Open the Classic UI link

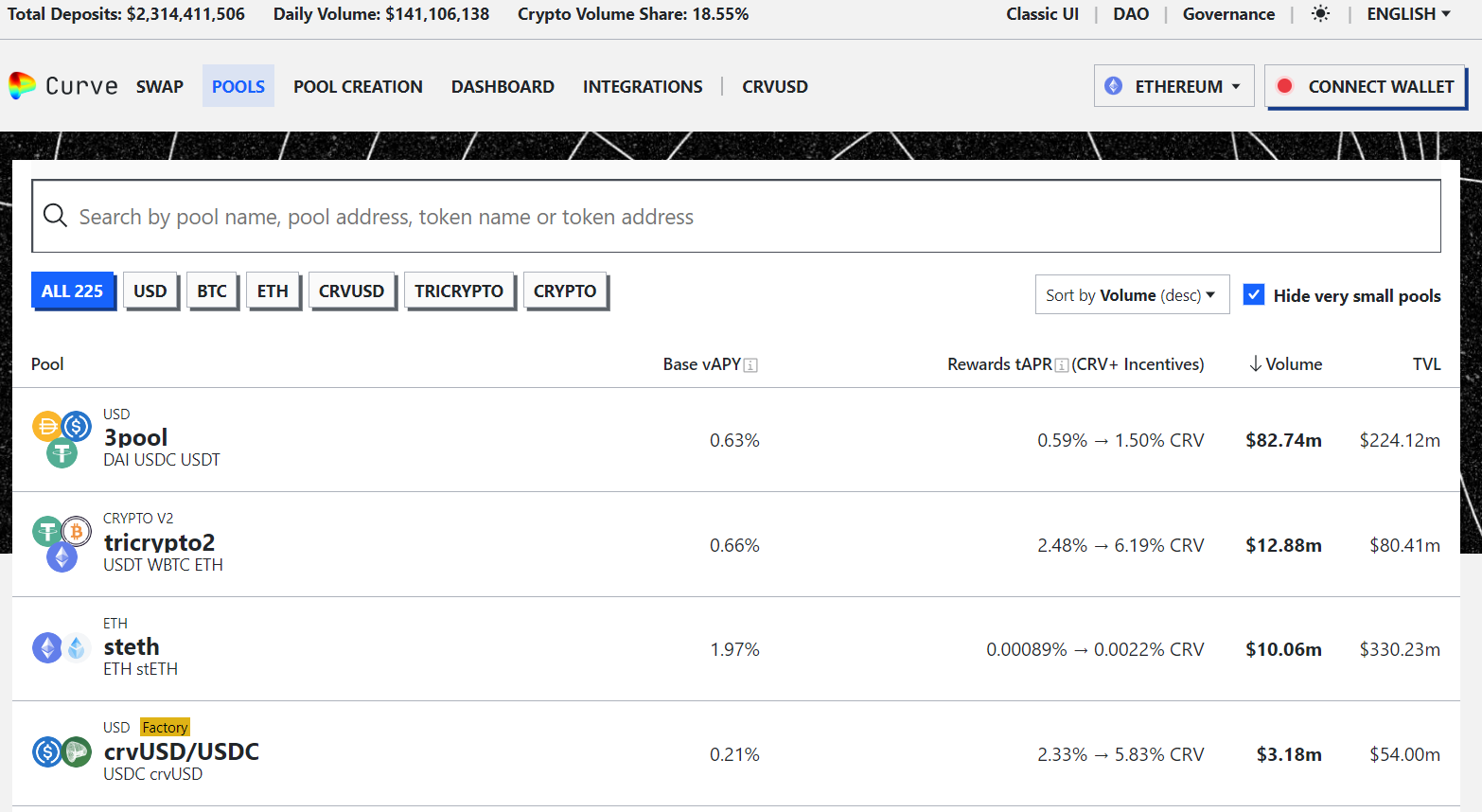(x=1042, y=14)
